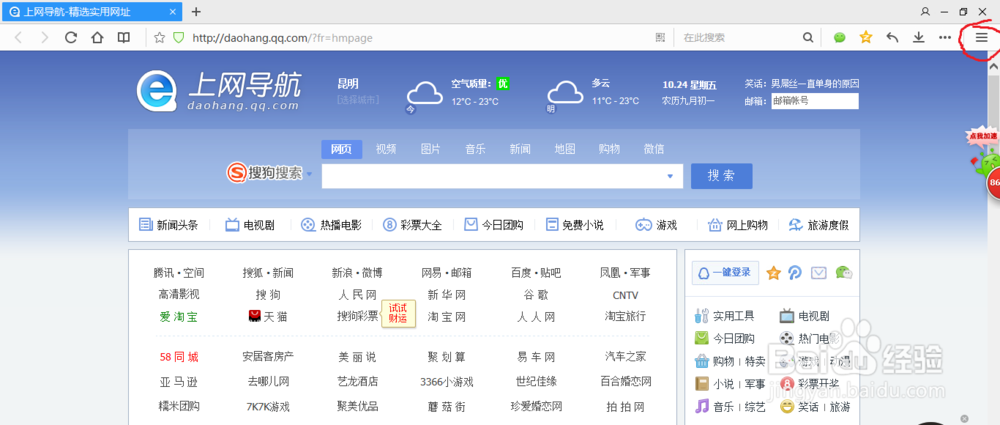Screen dimensions: 1000x425
Task: Click the 邮箱帐号 input field
Action: [815, 101]
